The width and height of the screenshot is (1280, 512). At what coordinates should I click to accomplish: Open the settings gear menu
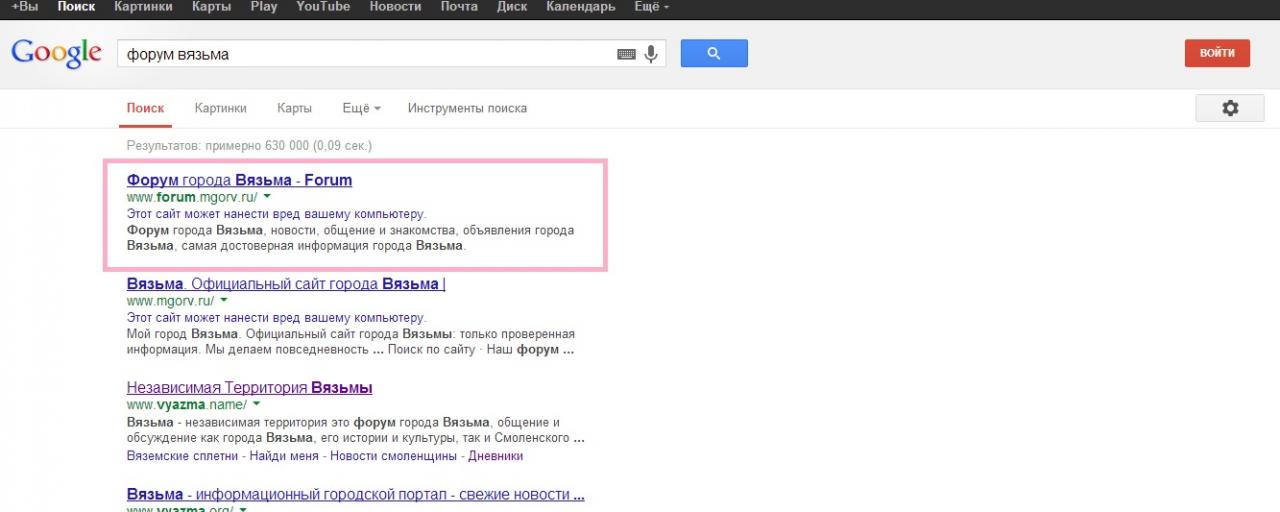pos(1229,108)
